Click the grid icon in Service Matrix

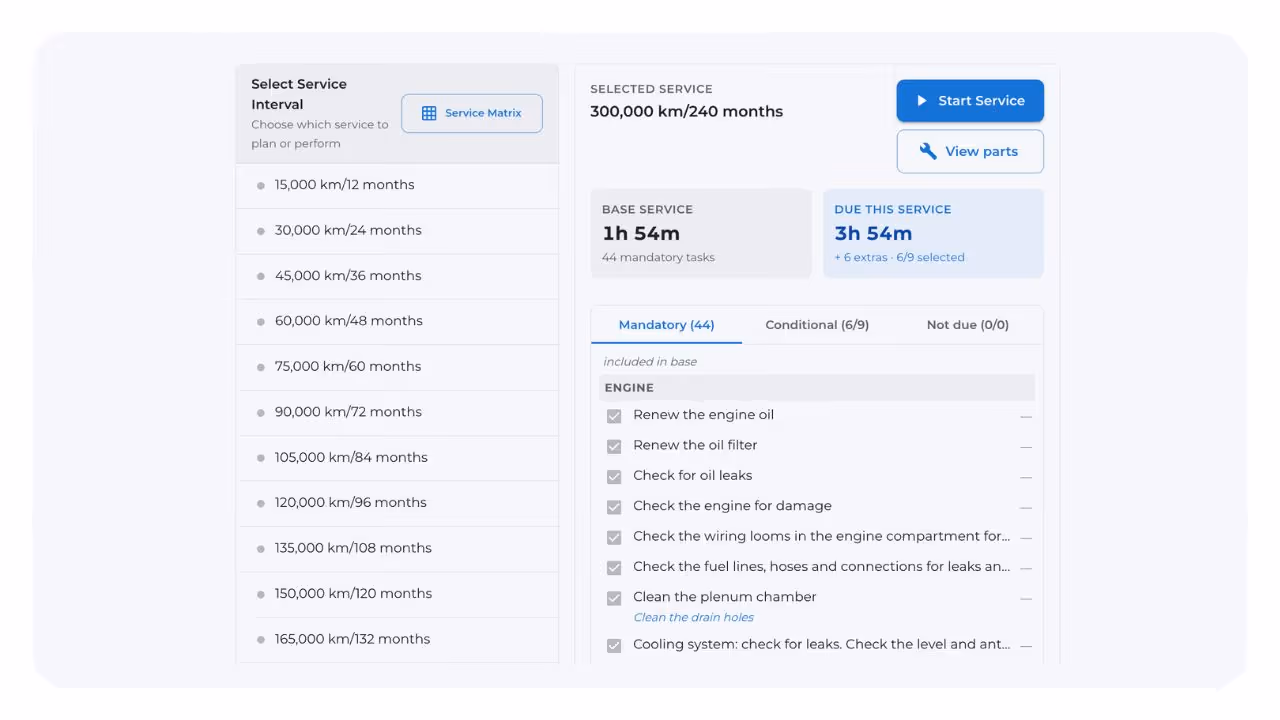(429, 113)
